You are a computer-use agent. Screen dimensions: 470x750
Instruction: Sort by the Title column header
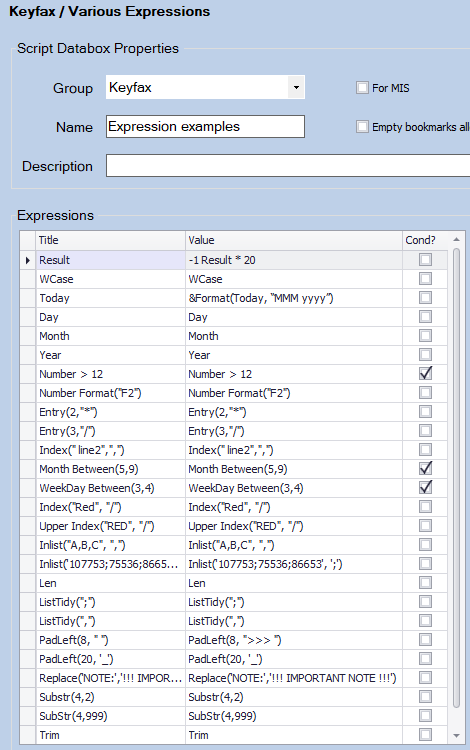click(110, 240)
